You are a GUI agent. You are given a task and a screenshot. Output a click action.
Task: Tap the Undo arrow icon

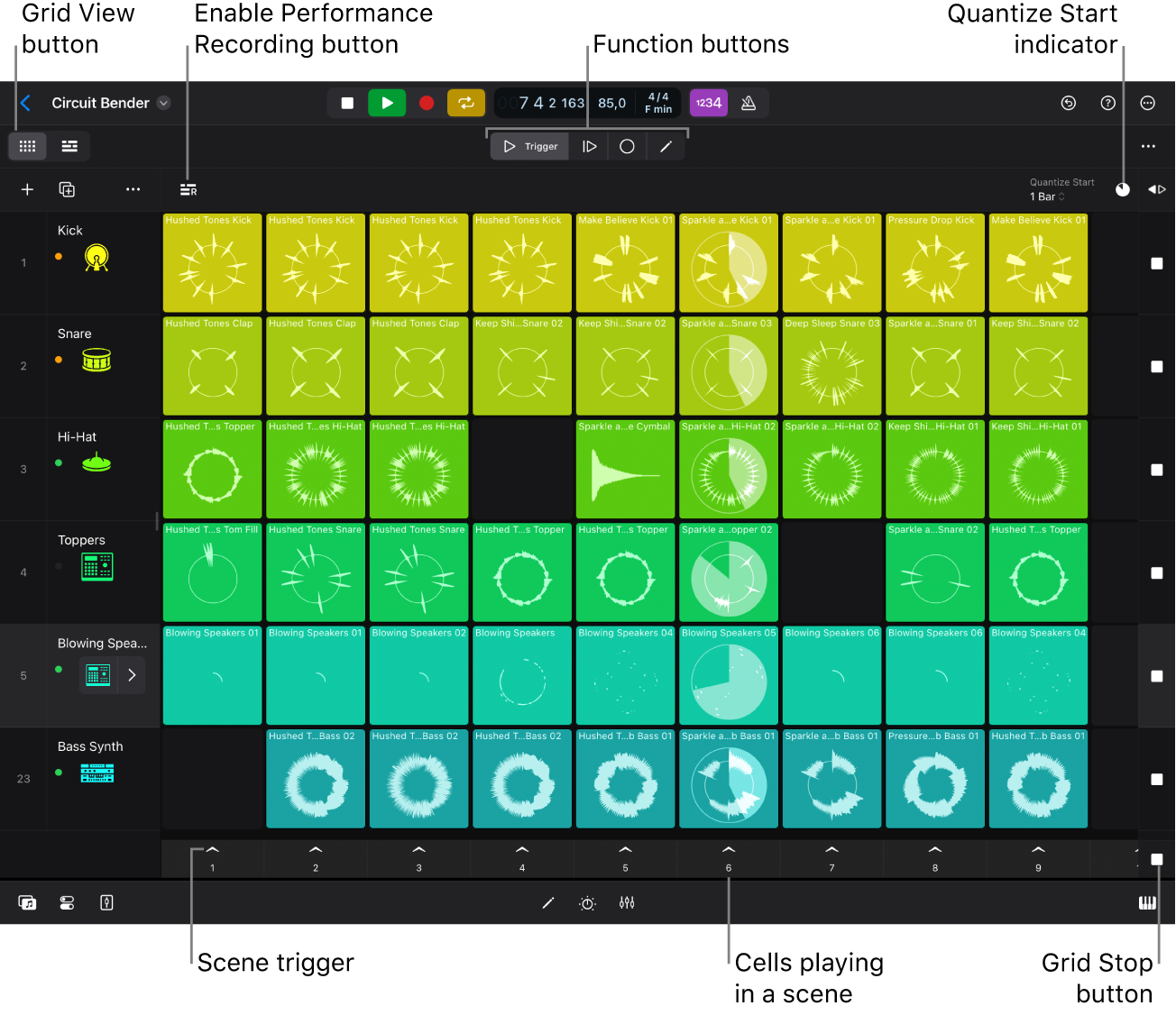click(1069, 103)
